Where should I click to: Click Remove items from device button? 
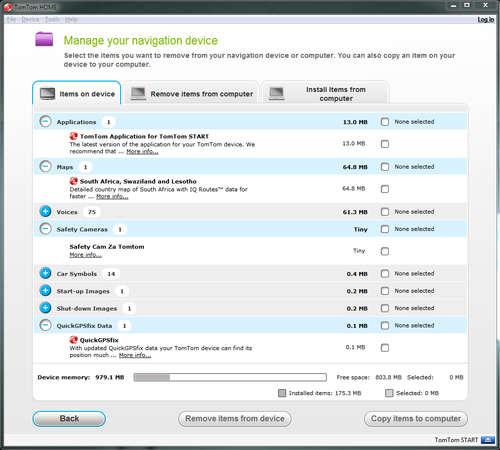pyautogui.click(x=235, y=419)
